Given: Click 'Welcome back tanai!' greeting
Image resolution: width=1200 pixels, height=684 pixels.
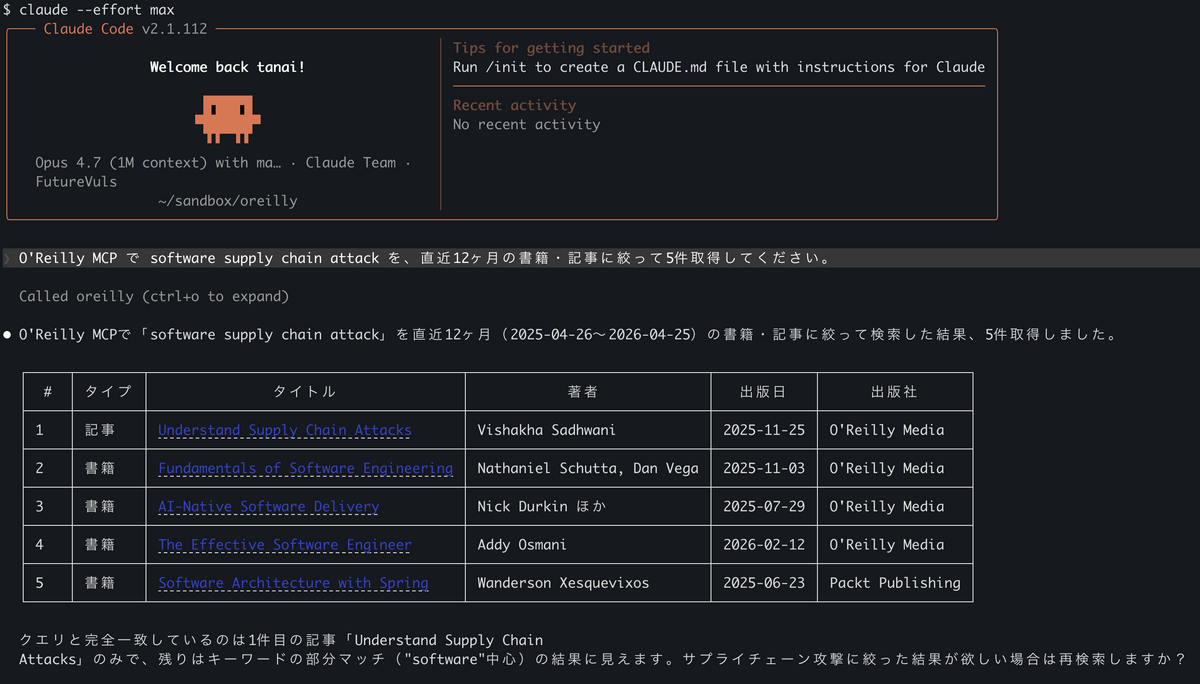Looking at the screenshot, I should pos(227,67).
